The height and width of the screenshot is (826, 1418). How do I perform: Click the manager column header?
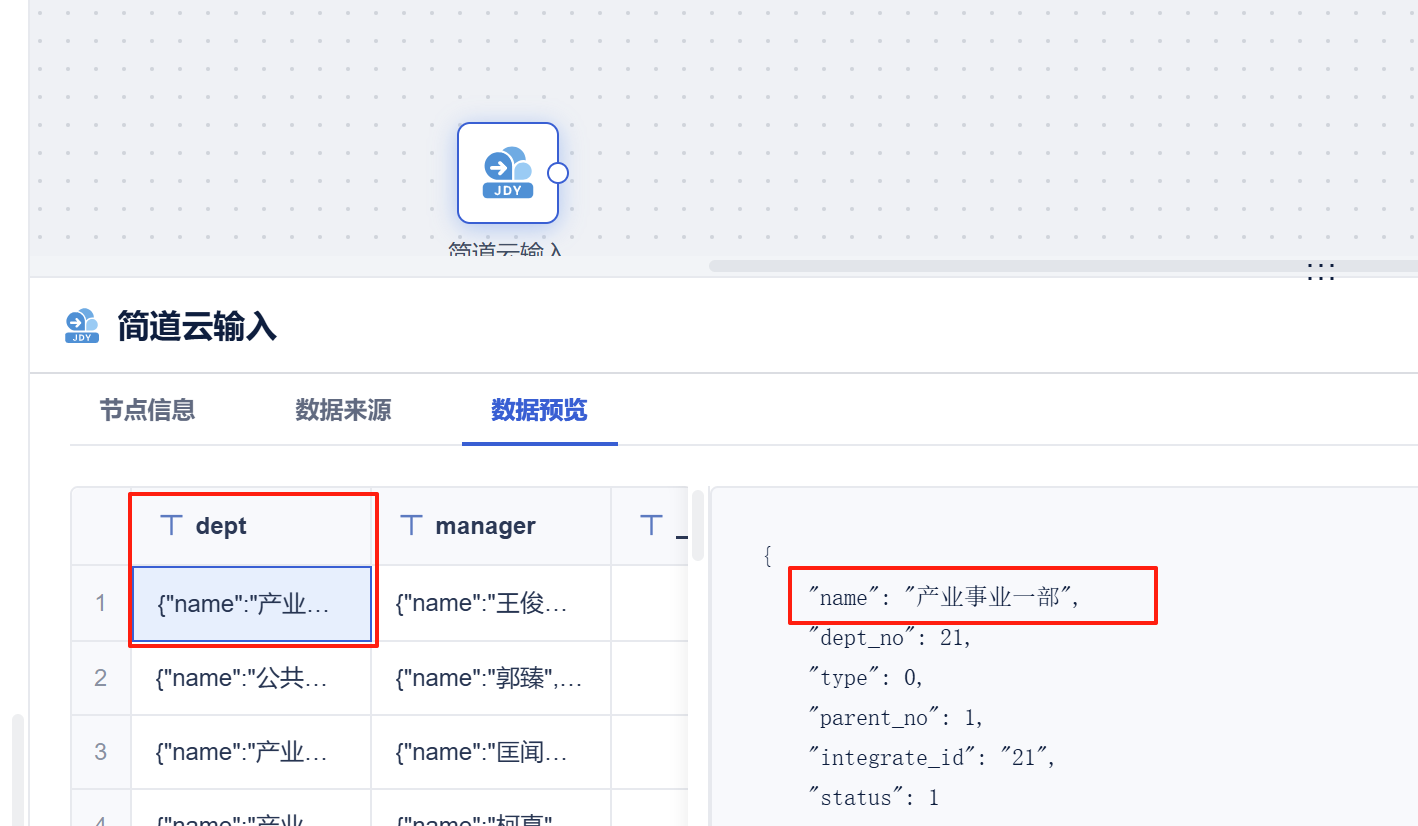tap(491, 526)
